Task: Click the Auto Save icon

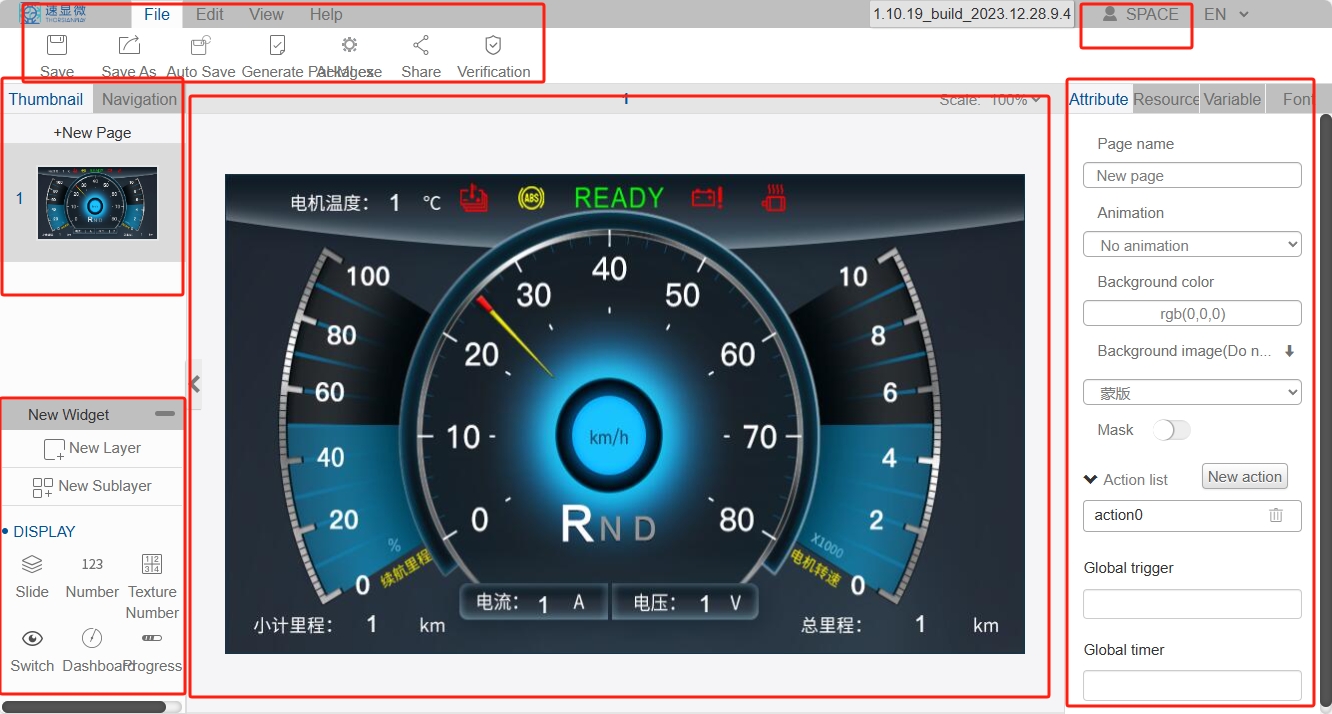Action: 201,45
